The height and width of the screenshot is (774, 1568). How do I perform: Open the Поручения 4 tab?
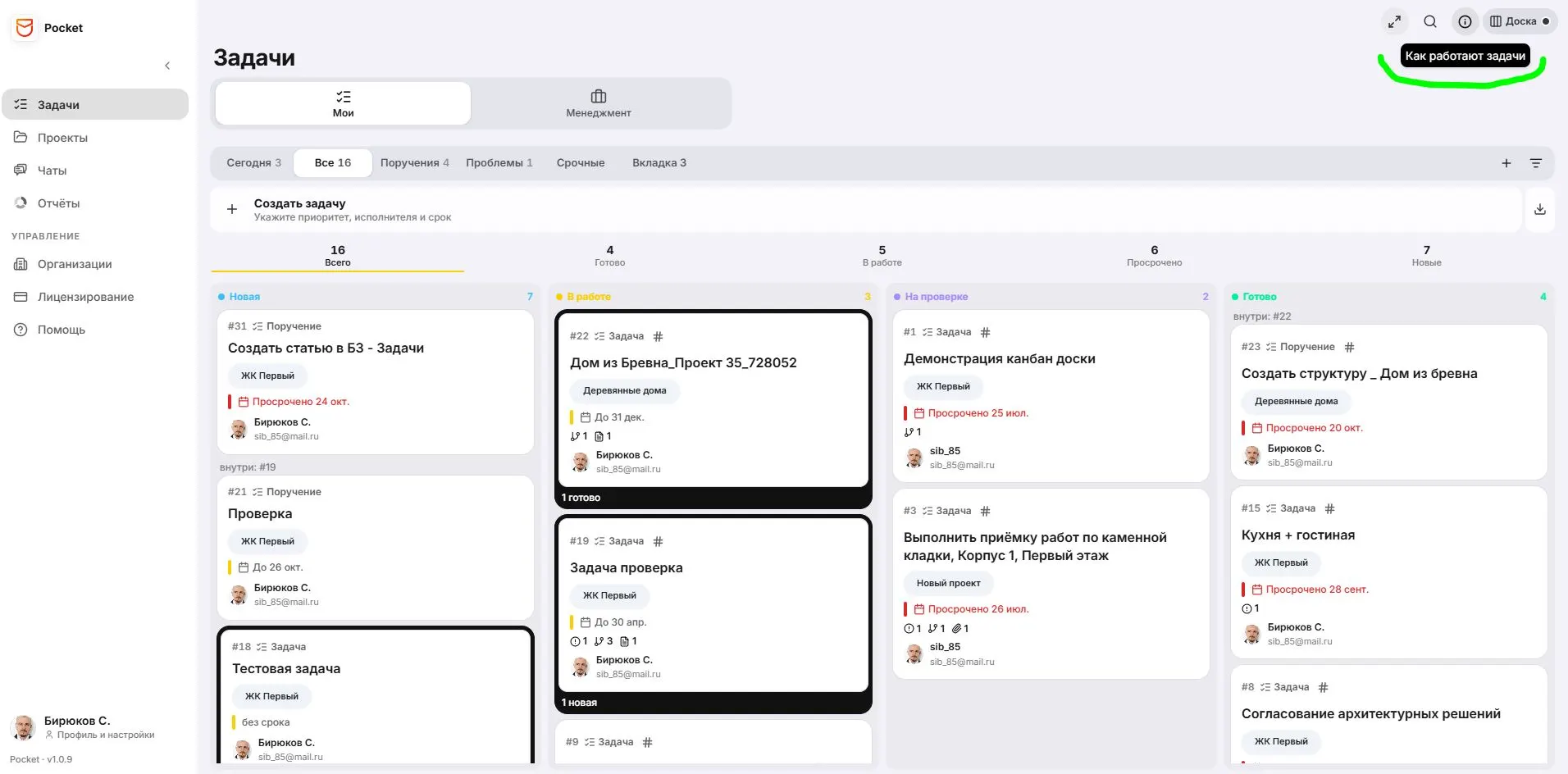414,163
